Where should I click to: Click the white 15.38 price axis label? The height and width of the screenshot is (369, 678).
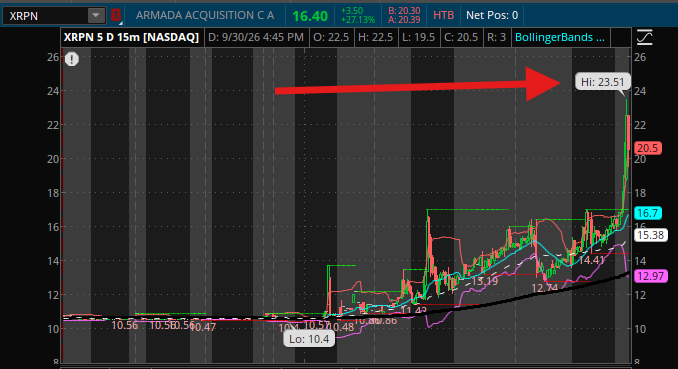coord(650,235)
